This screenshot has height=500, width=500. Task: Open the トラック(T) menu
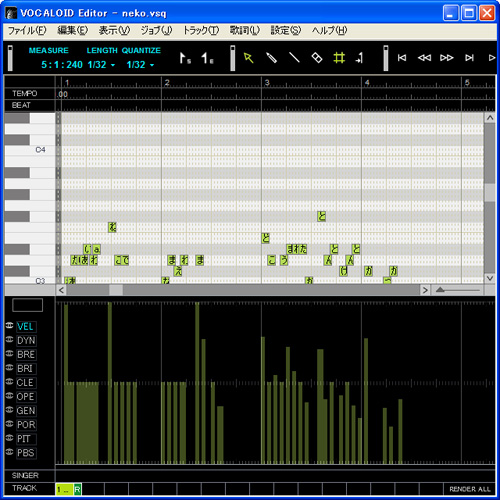pyautogui.click(x=201, y=31)
